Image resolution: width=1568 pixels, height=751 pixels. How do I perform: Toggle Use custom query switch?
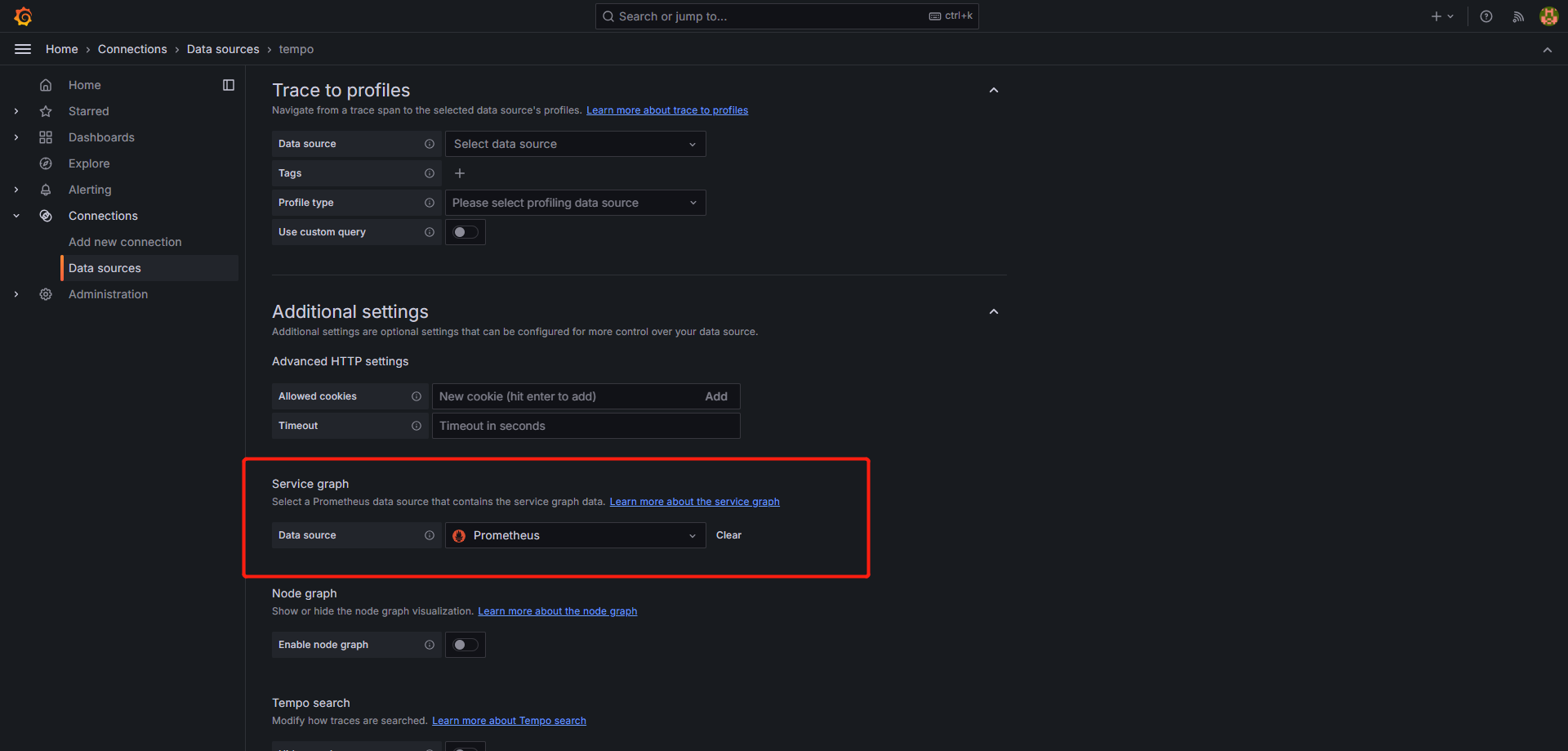point(465,232)
